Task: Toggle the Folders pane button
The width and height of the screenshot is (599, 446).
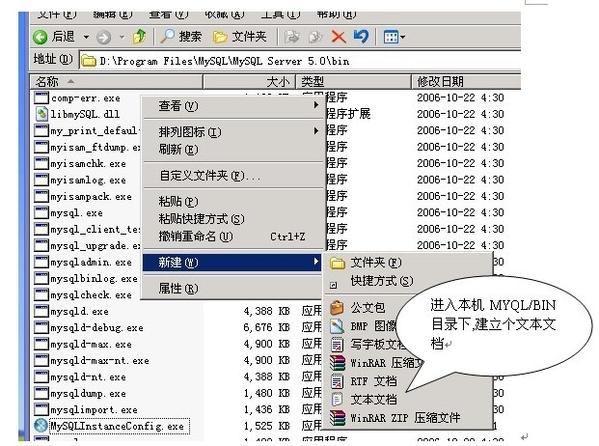Action: click(240, 37)
